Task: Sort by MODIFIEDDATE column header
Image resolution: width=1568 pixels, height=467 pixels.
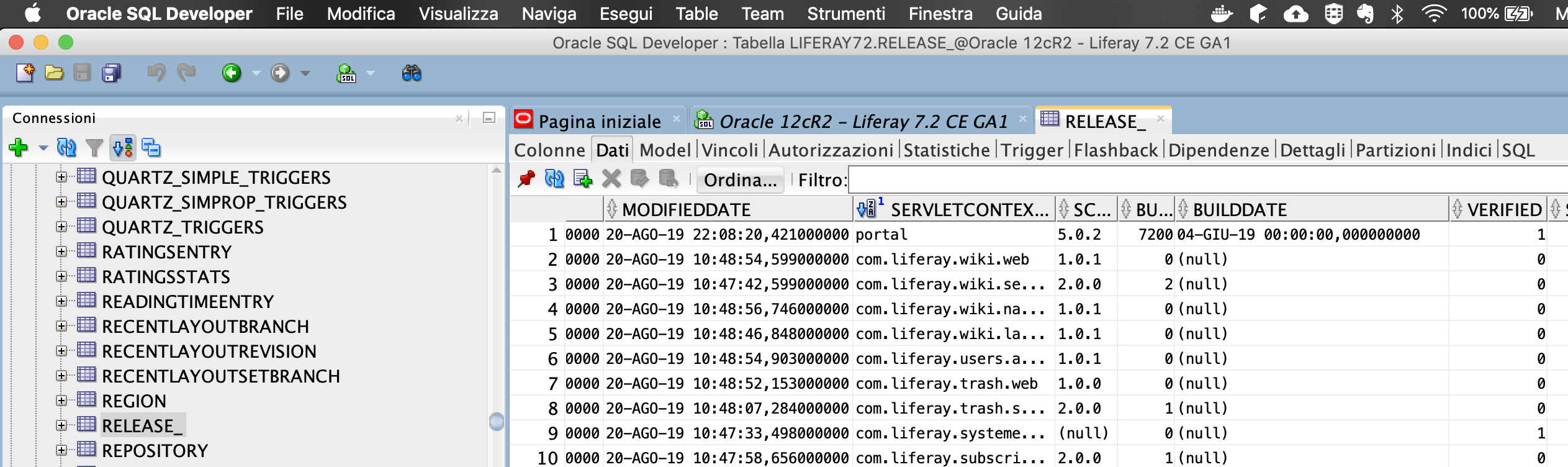Action: click(x=728, y=209)
